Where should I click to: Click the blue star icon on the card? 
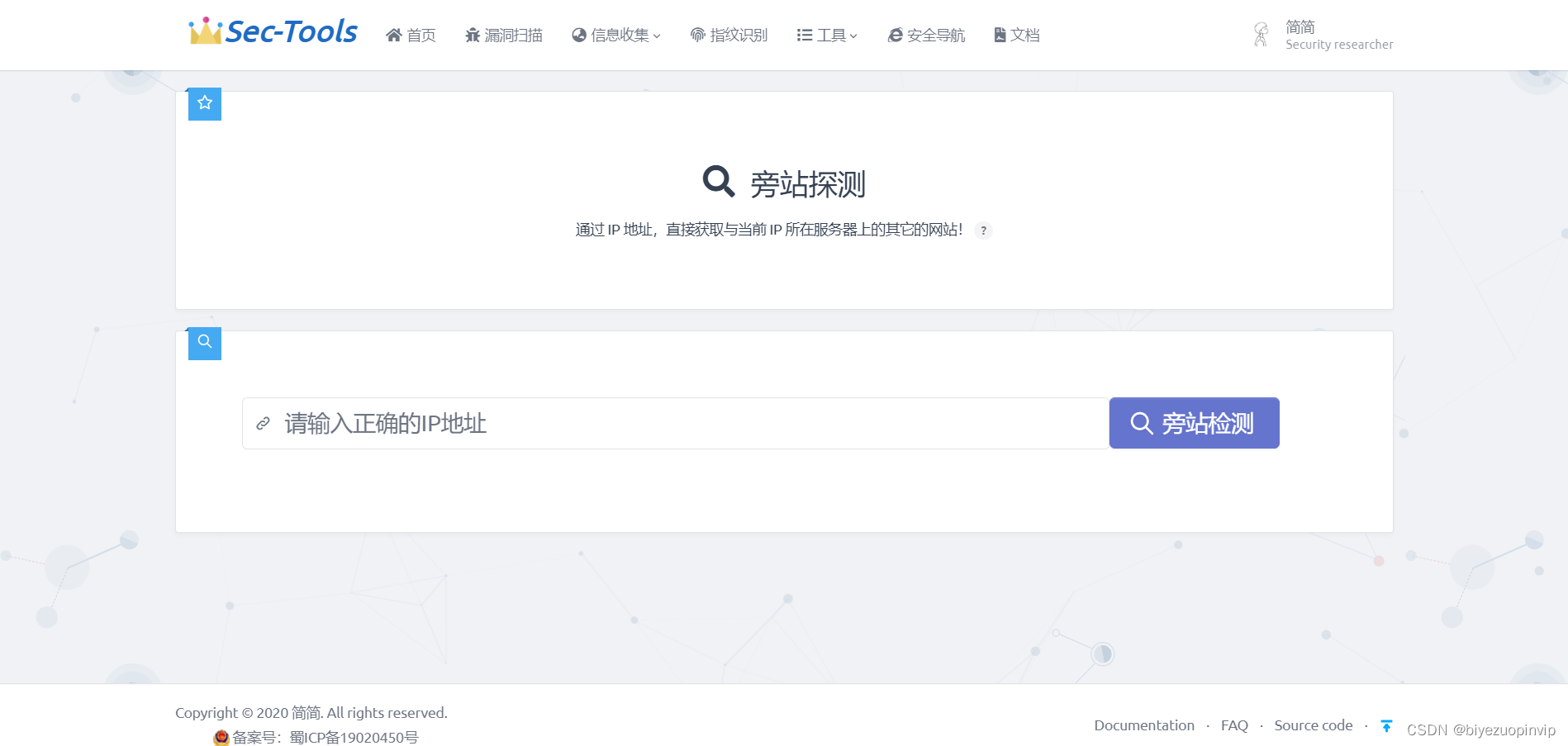(204, 103)
